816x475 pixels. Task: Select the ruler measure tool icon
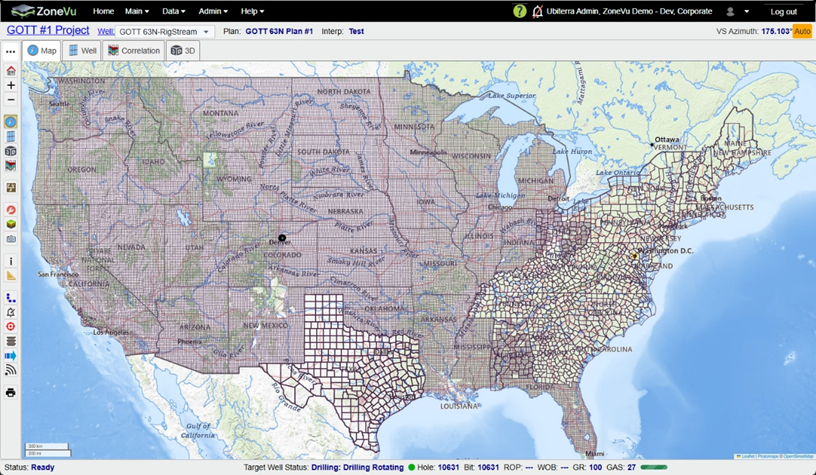[10, 276]
